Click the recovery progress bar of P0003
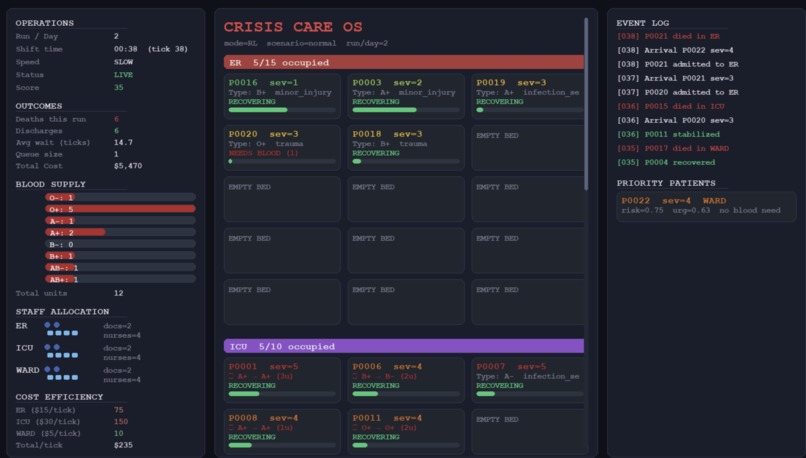Screen dimensions: 806x458 (406, 110)
